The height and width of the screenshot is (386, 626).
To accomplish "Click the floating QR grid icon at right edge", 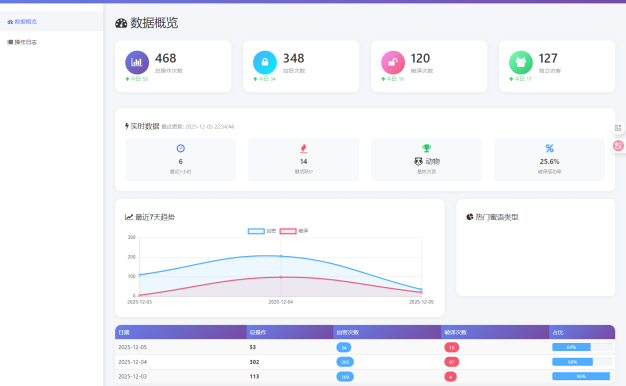I will click(618, 128).
